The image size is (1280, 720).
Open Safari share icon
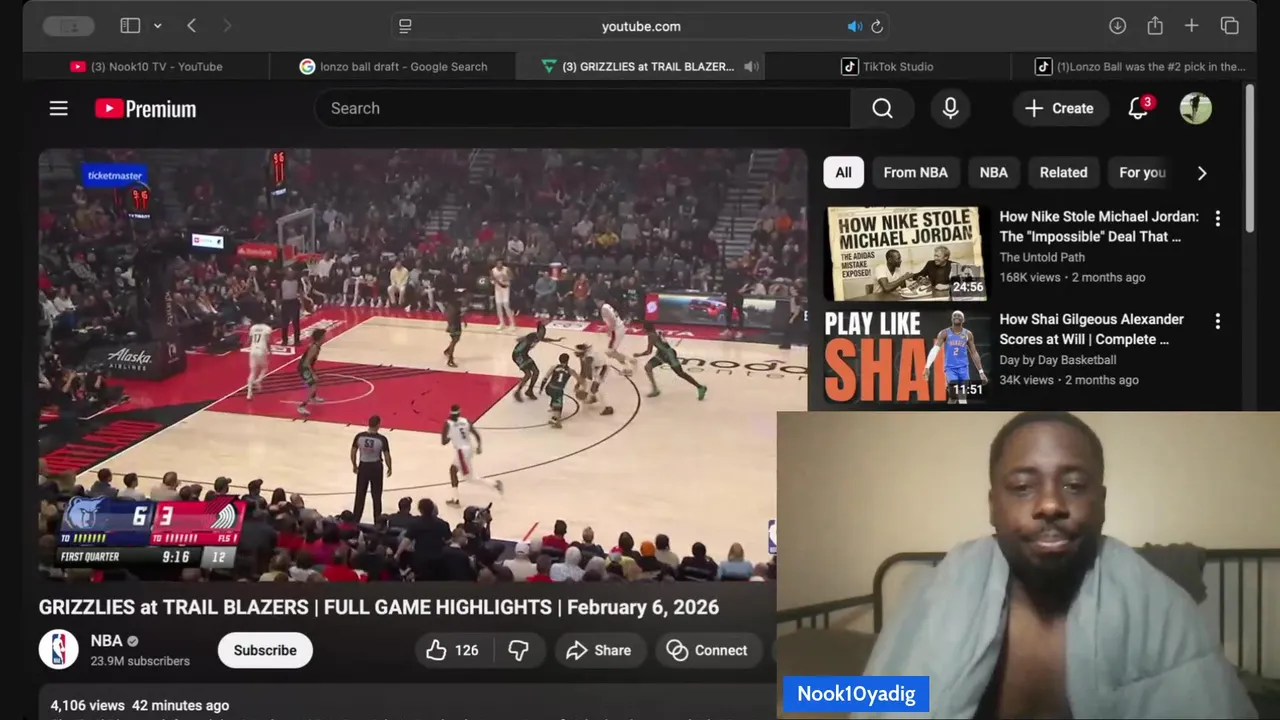coord(1155,26)
